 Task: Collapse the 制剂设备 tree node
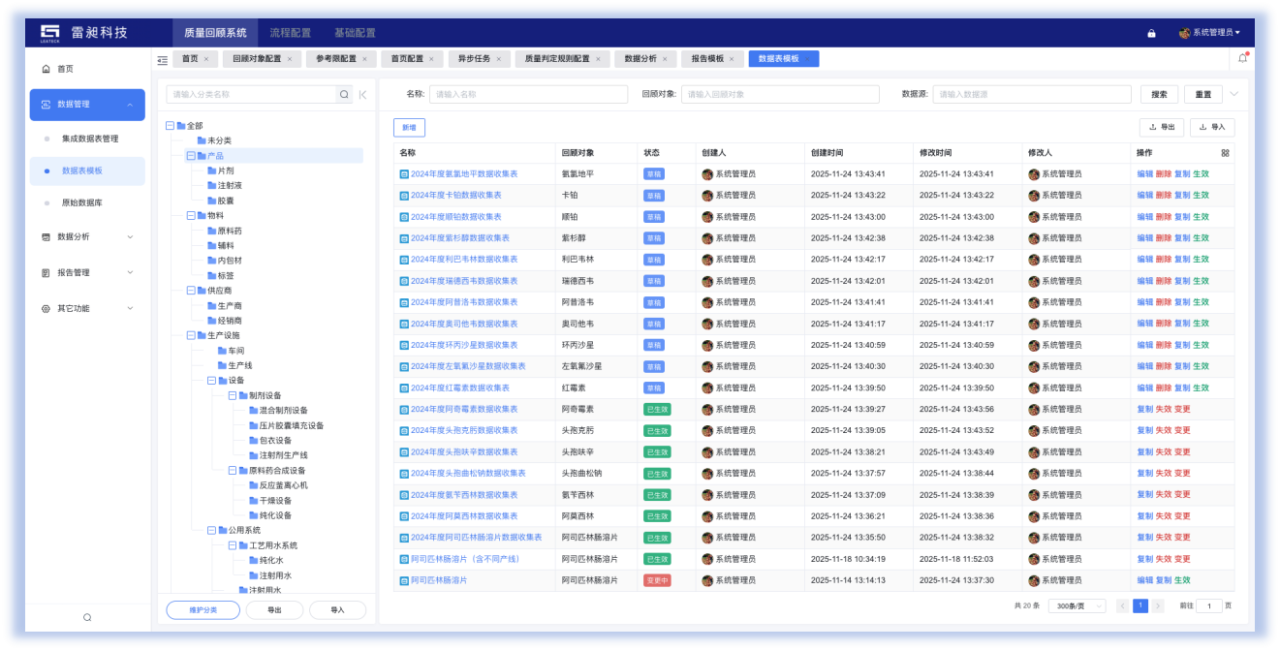(x=232, y=395)
